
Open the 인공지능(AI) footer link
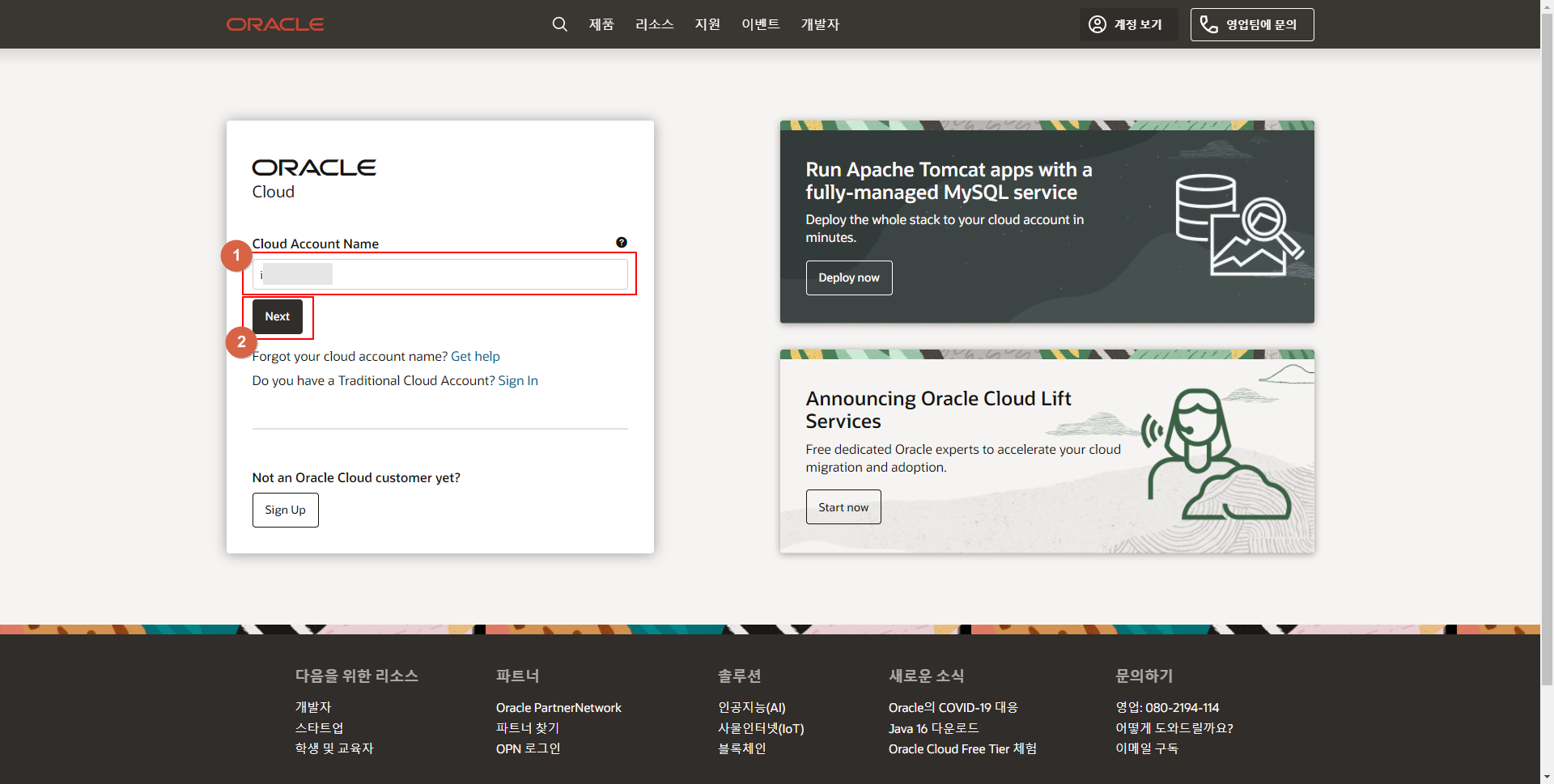click(x=752, y=707)
